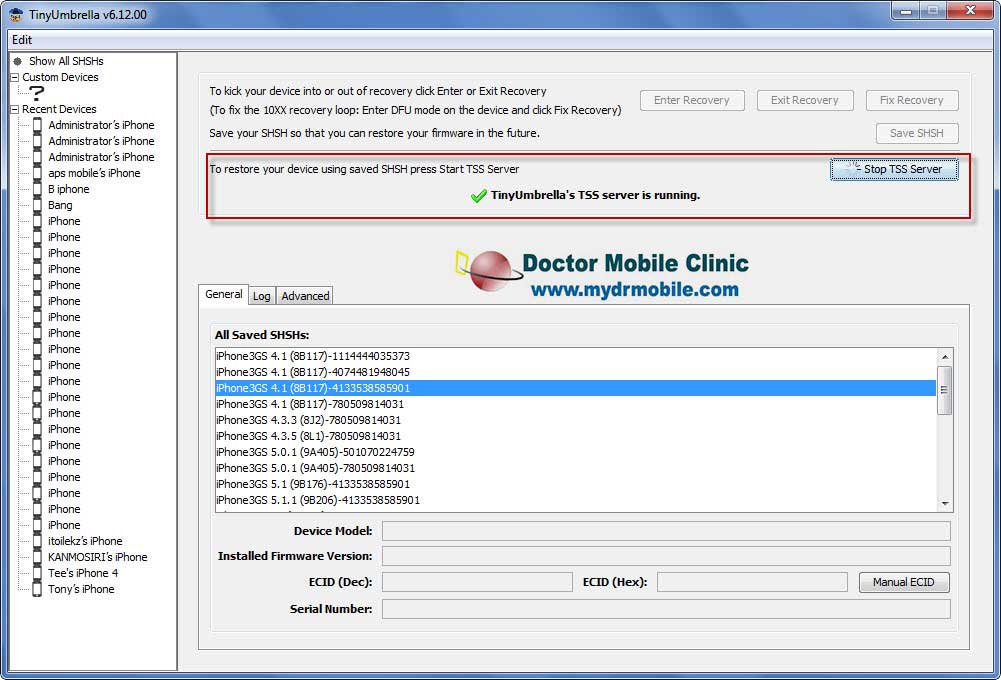The image size is (1001, 680).
Task: Select B iphone in device tree
Action: pos(68,189)
